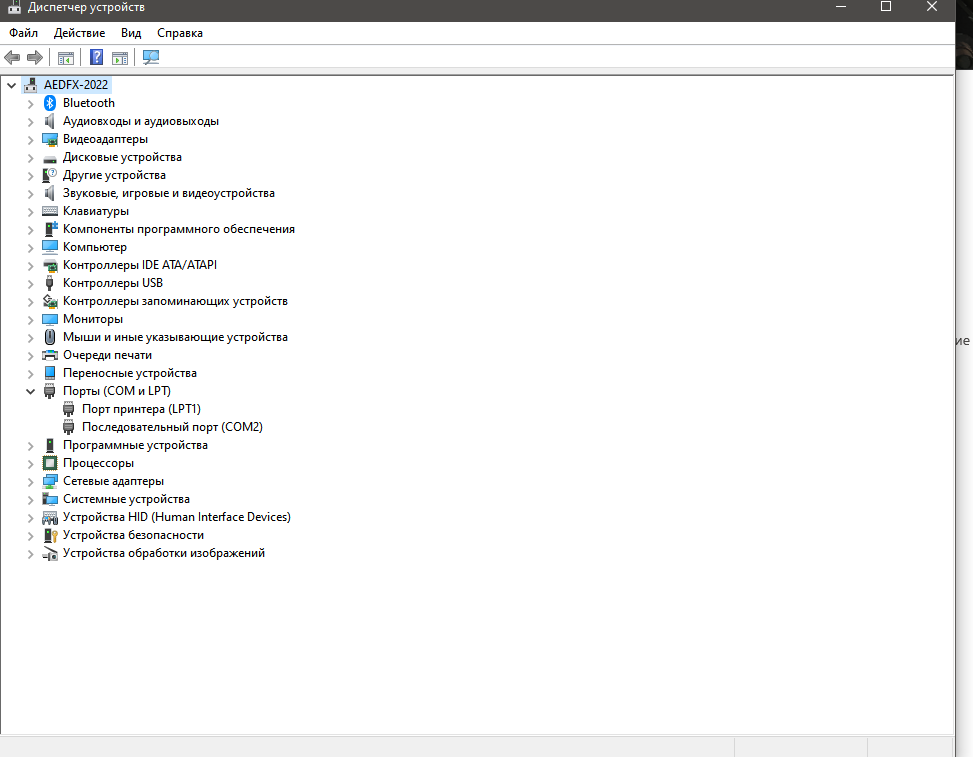Viewport: 973px width, 757px height.
Task: Click the Клавиатуры keyboard icon
Action: coord(50,211)
